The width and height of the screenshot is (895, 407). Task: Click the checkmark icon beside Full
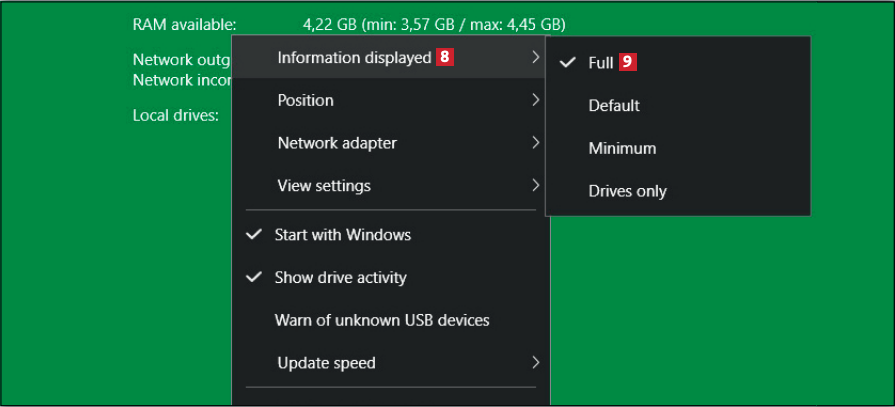click(x=568, y=62)
